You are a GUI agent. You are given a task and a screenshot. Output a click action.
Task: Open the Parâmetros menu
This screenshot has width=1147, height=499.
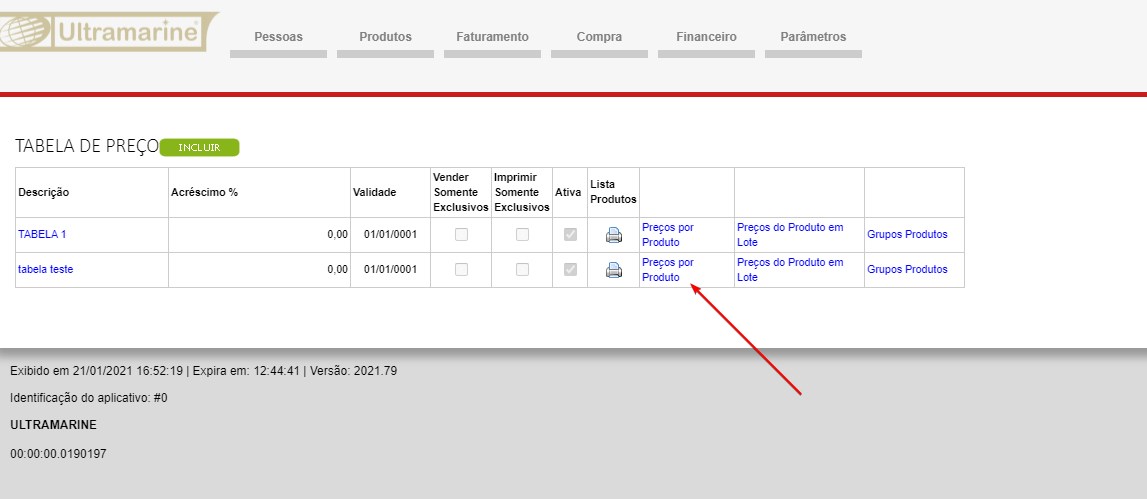(813, 37)
